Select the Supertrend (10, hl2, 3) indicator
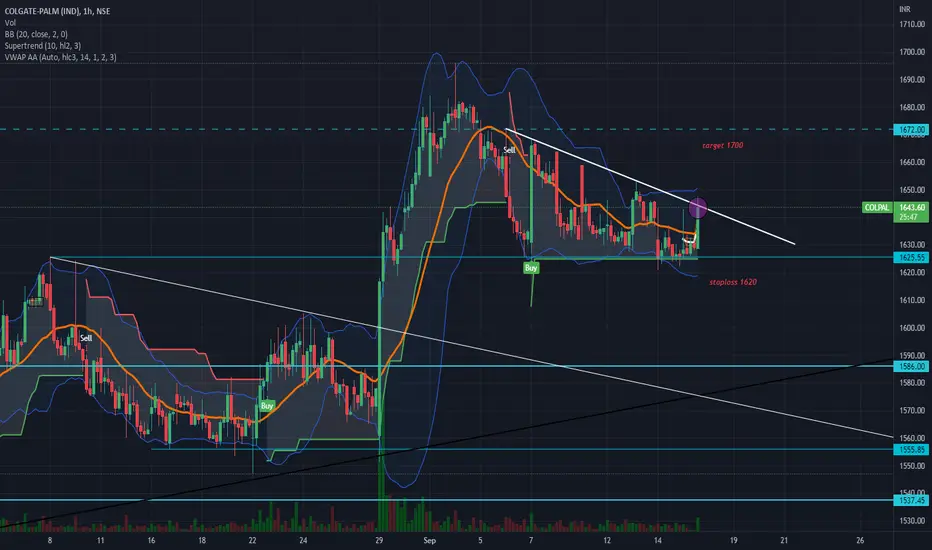Viewport: 932px width, 550px height. pos(43,46)
